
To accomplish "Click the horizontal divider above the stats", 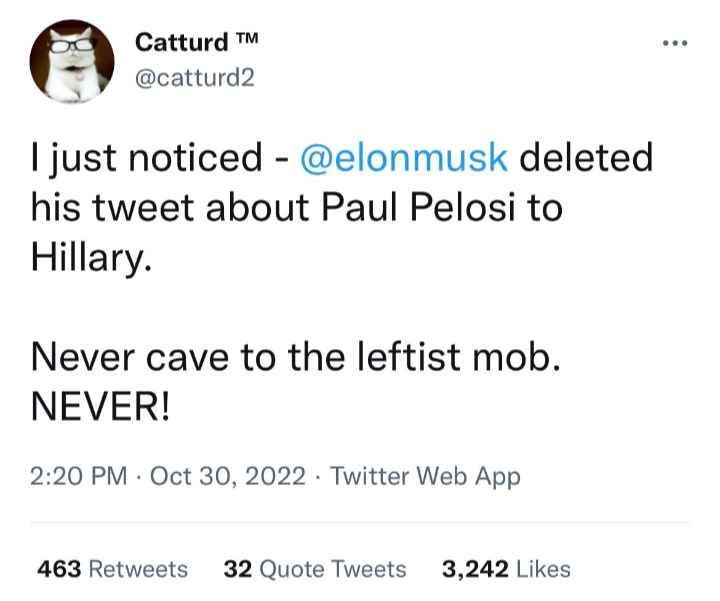I will [360, 522].
